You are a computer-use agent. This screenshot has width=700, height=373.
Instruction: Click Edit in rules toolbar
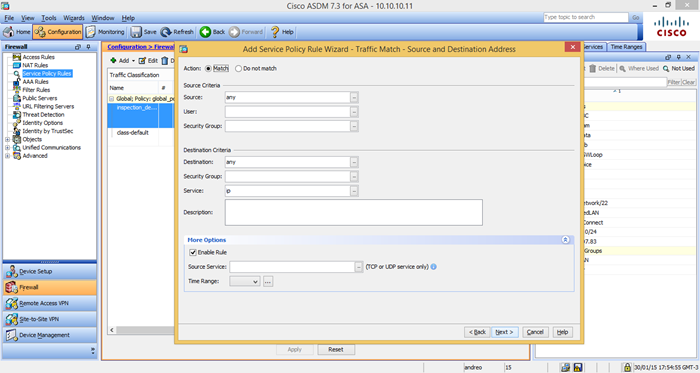[x=148, y=61]
